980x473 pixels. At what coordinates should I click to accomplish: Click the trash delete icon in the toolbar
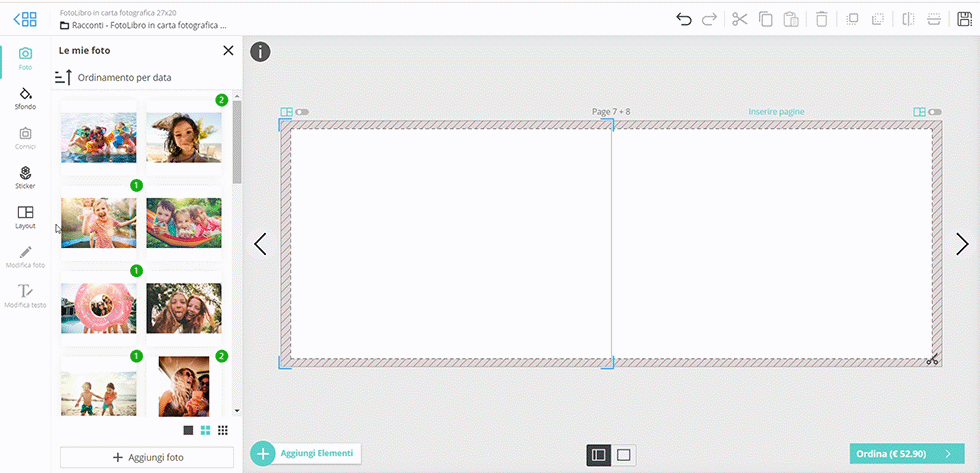point(821,19)
